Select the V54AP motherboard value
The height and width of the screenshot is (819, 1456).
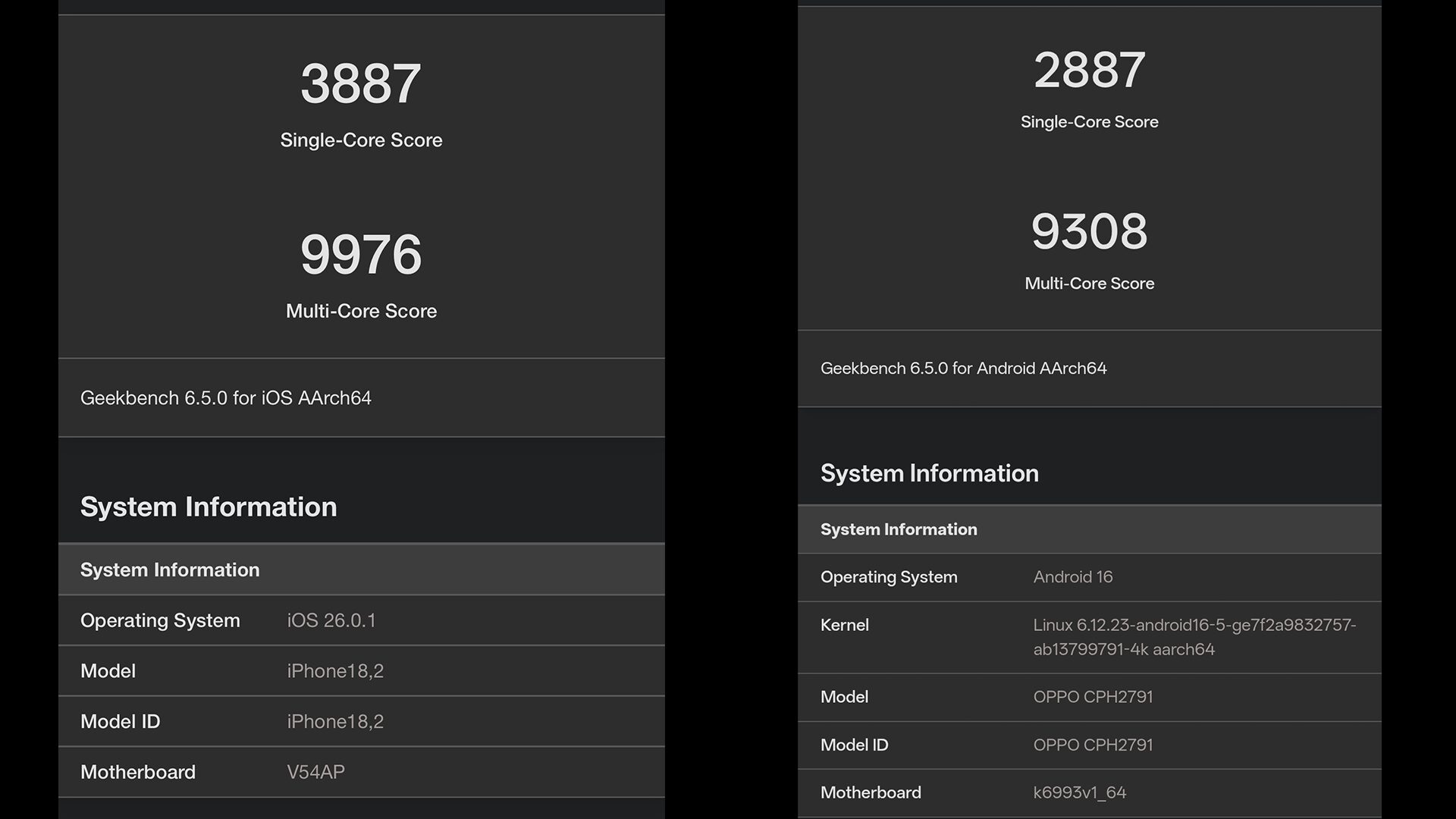315,772
